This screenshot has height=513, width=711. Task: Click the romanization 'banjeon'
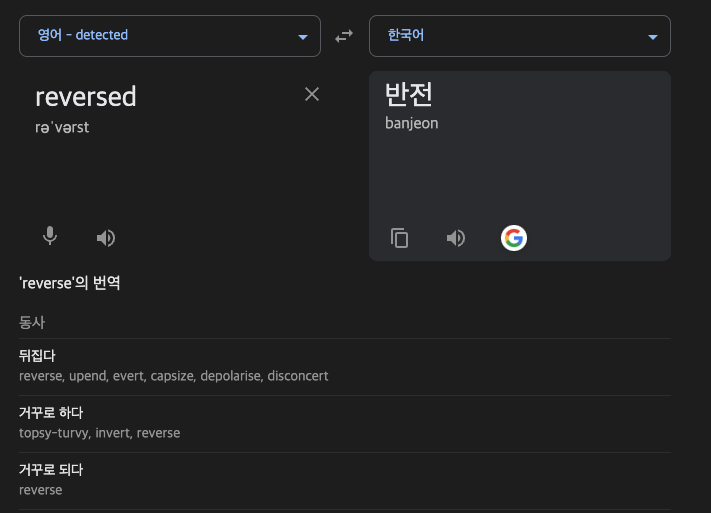tap(412, 123)
